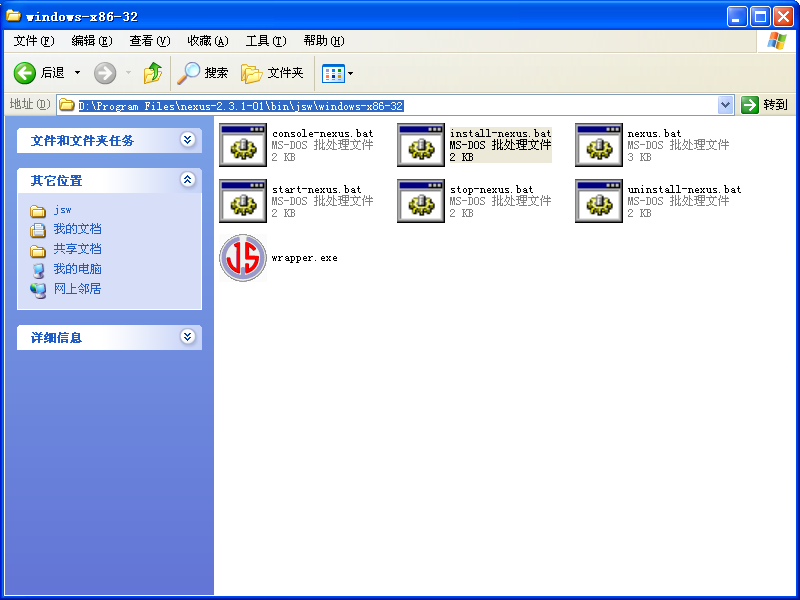
Task: Close the windows-x86-32 window
Action: (x=783, y=17)
